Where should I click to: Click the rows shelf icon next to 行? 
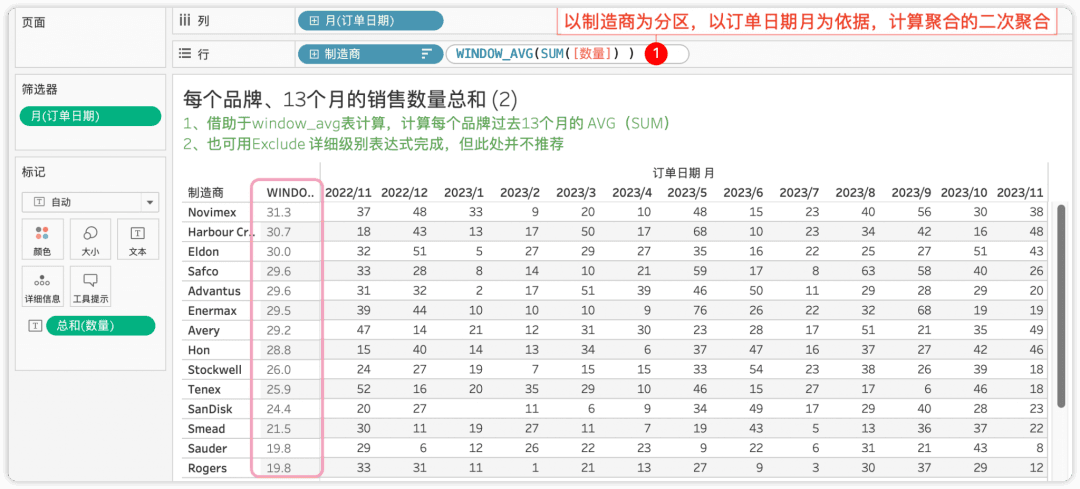185,54
